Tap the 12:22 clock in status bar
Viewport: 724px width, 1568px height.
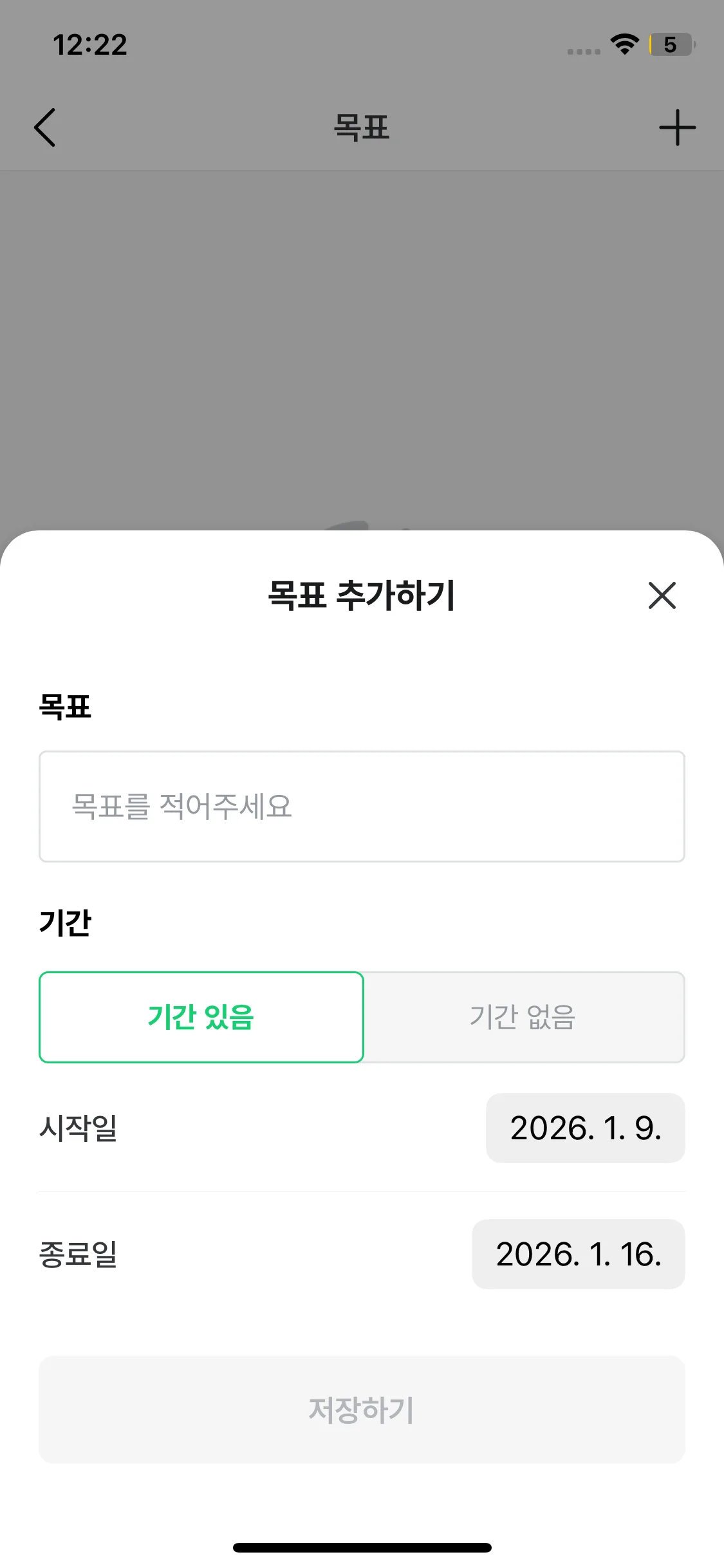pos(90,45)
